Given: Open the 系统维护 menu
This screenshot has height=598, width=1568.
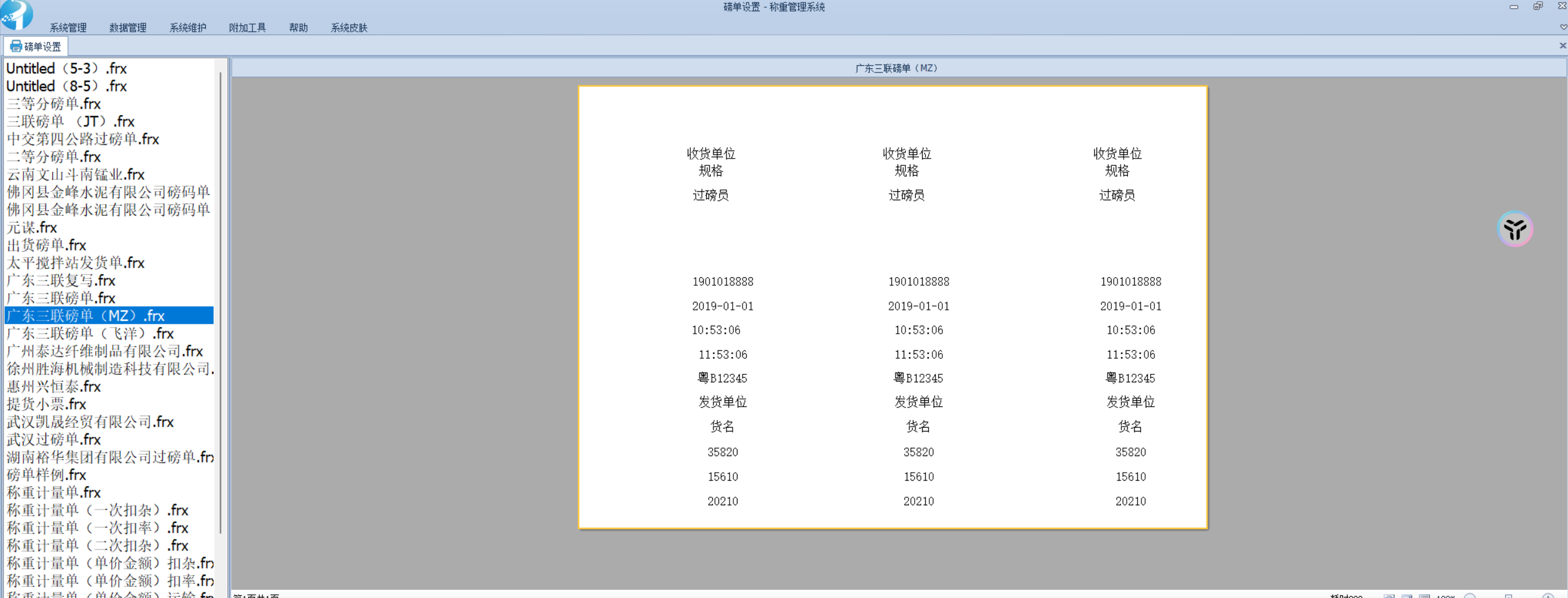Looking at the screenshot, I should 187,28.
